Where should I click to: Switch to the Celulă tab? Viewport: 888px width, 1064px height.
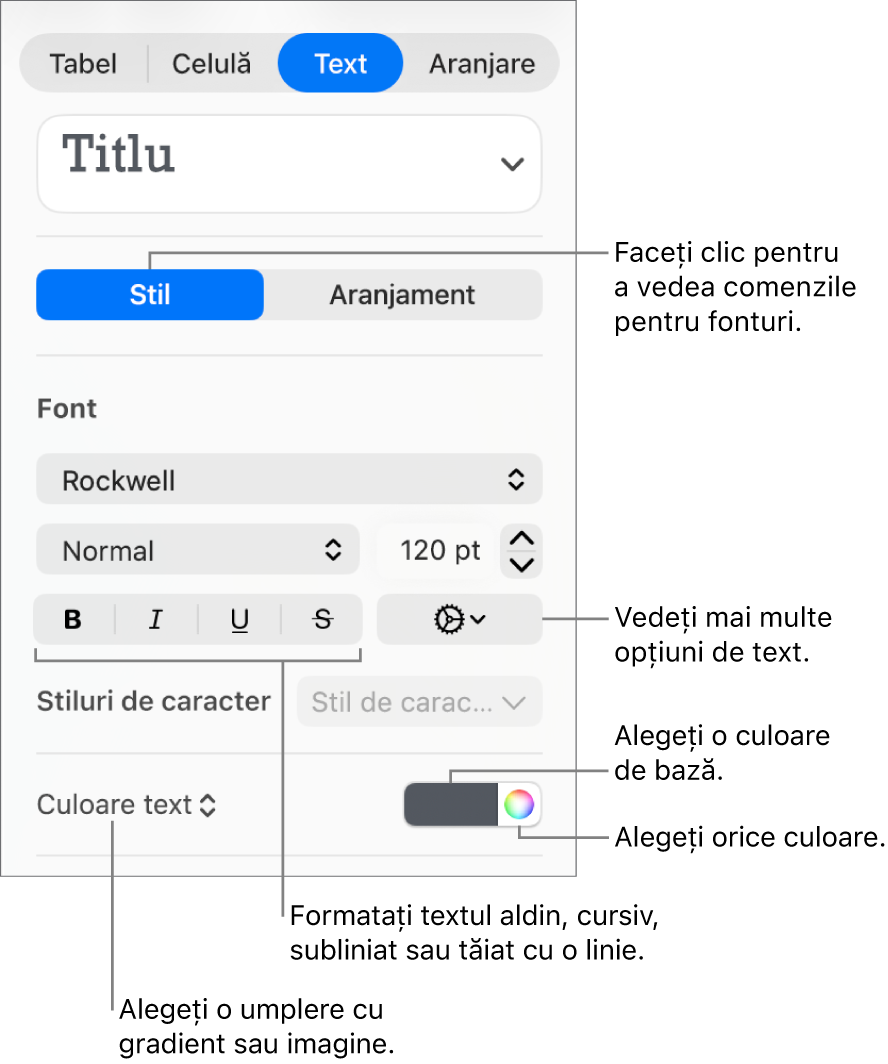[212, 64]
